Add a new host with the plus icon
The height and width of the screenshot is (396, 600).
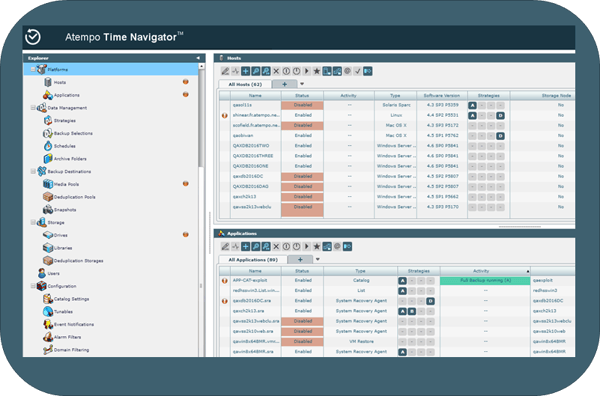point(246,71)
